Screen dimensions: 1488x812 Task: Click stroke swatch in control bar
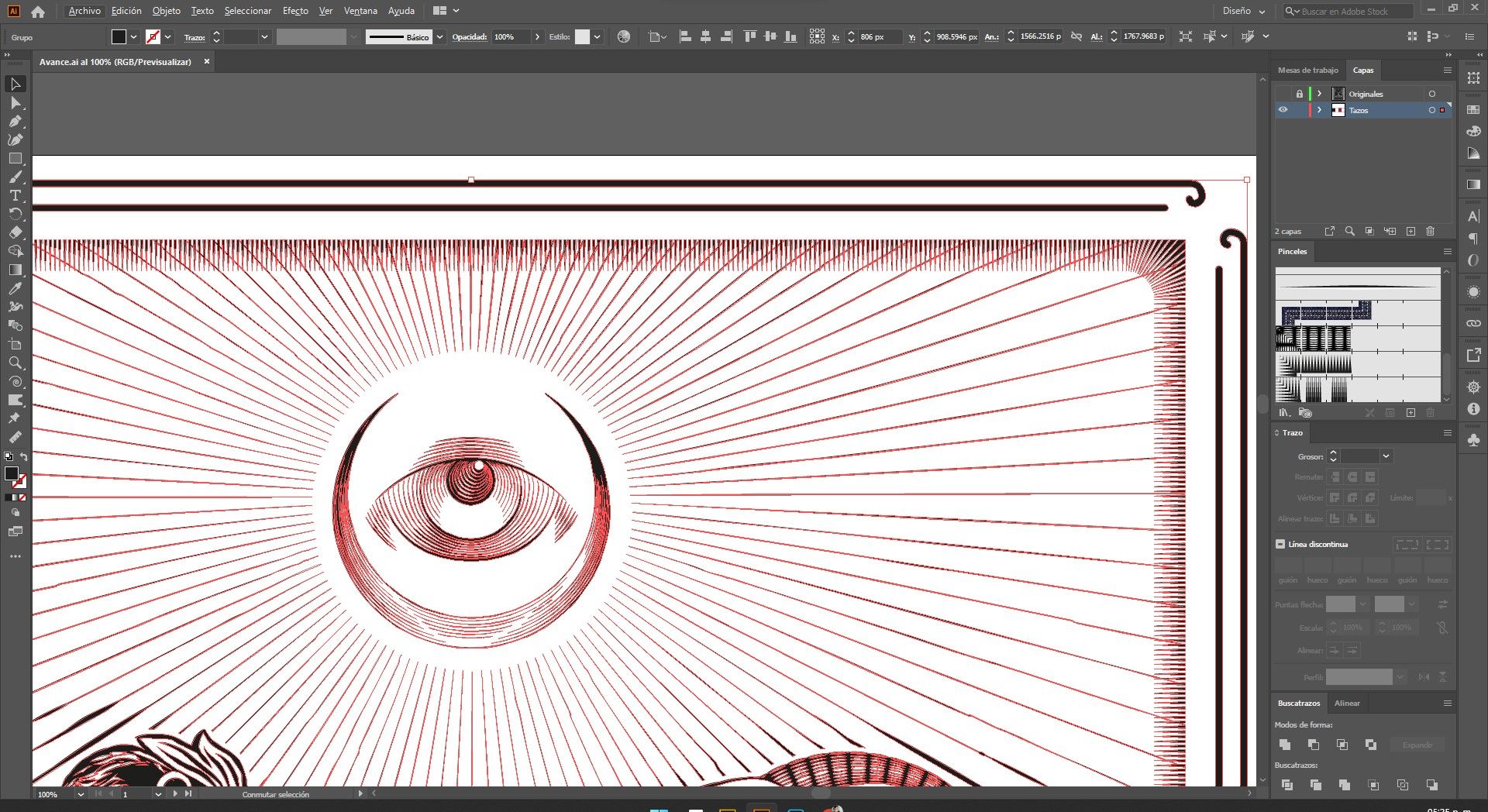click(153, 36)
